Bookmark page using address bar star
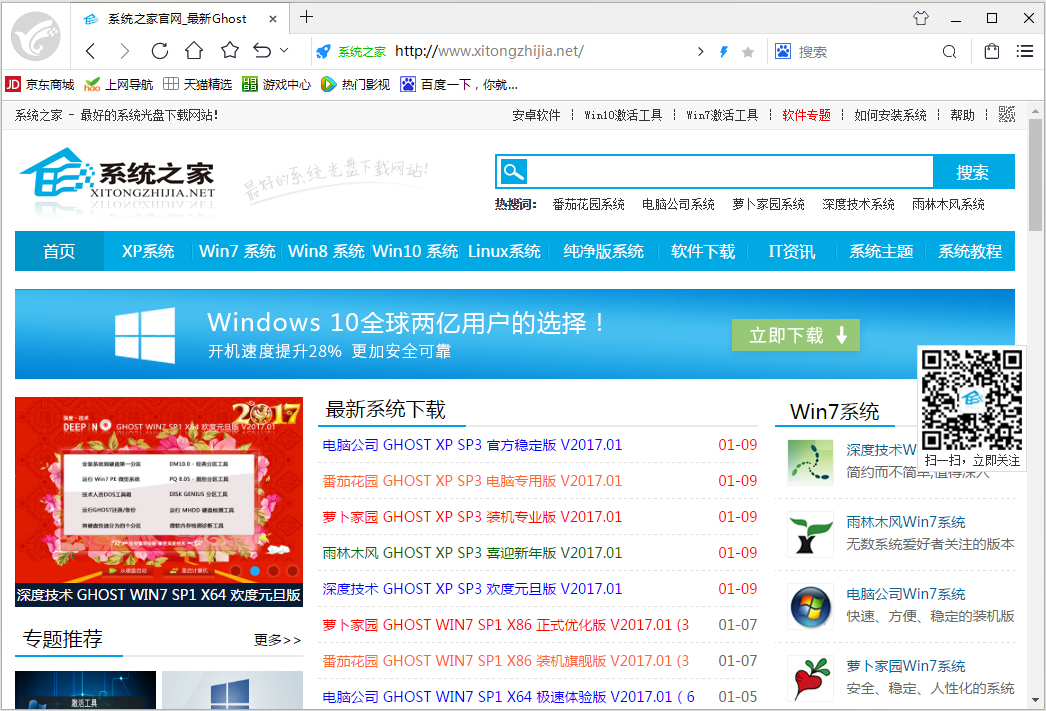This screenshot has height=711, width=1046. coord(748,51)
